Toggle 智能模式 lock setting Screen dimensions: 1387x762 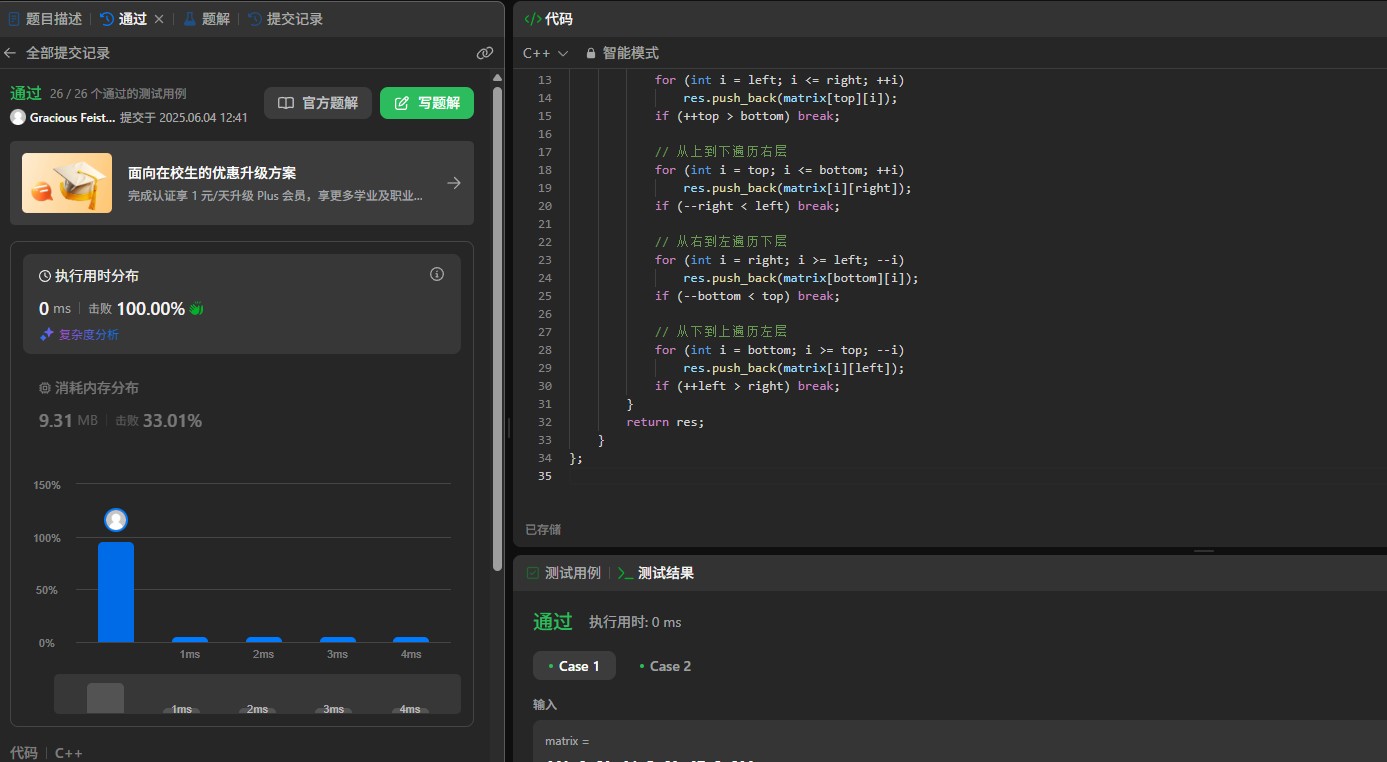pos(622,53)
